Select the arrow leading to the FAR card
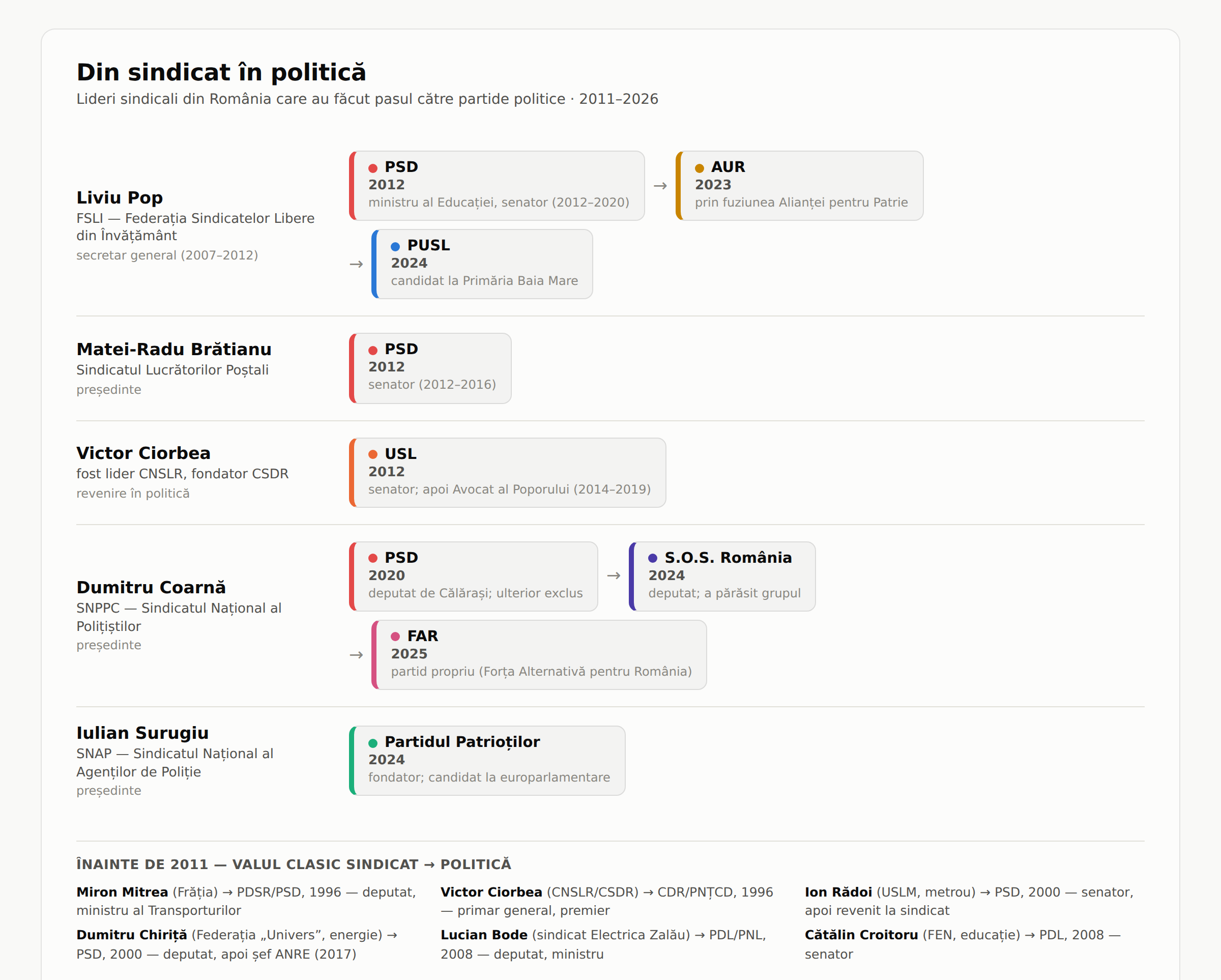The height and width of the screenshot is (980, 1221). (356, 655)
